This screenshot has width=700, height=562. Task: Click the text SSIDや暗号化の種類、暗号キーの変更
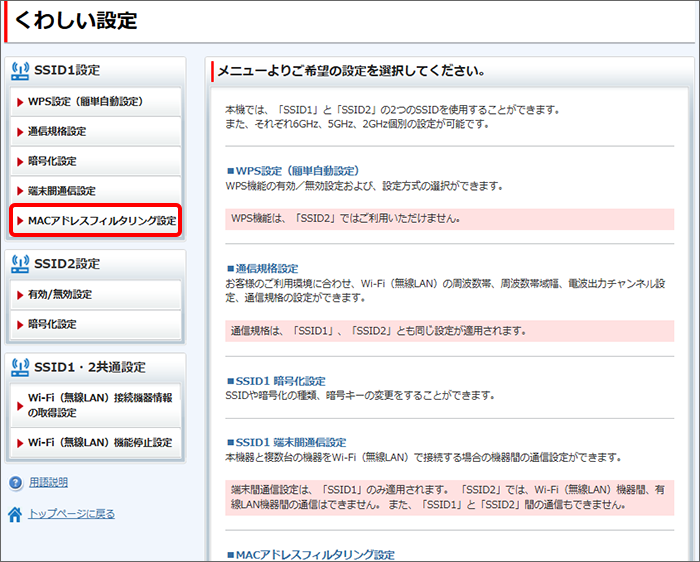click(x=360, y=395)
